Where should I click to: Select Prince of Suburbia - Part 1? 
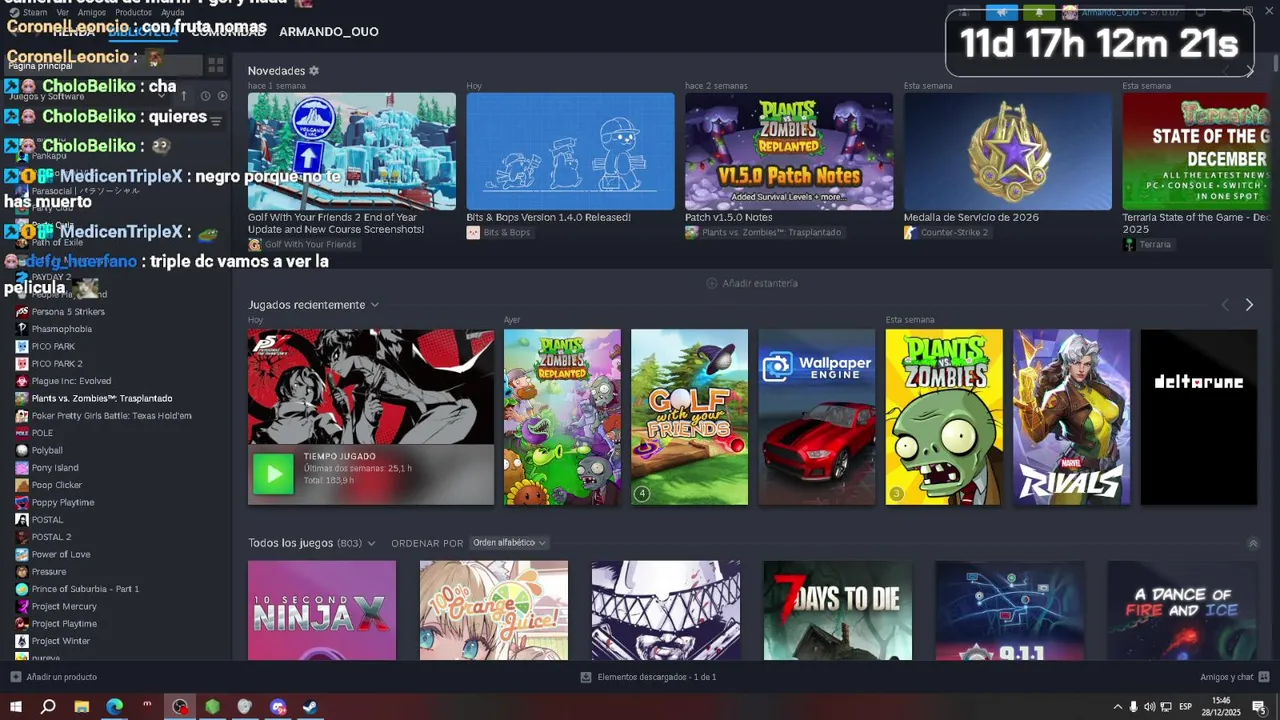click(85, 589)
